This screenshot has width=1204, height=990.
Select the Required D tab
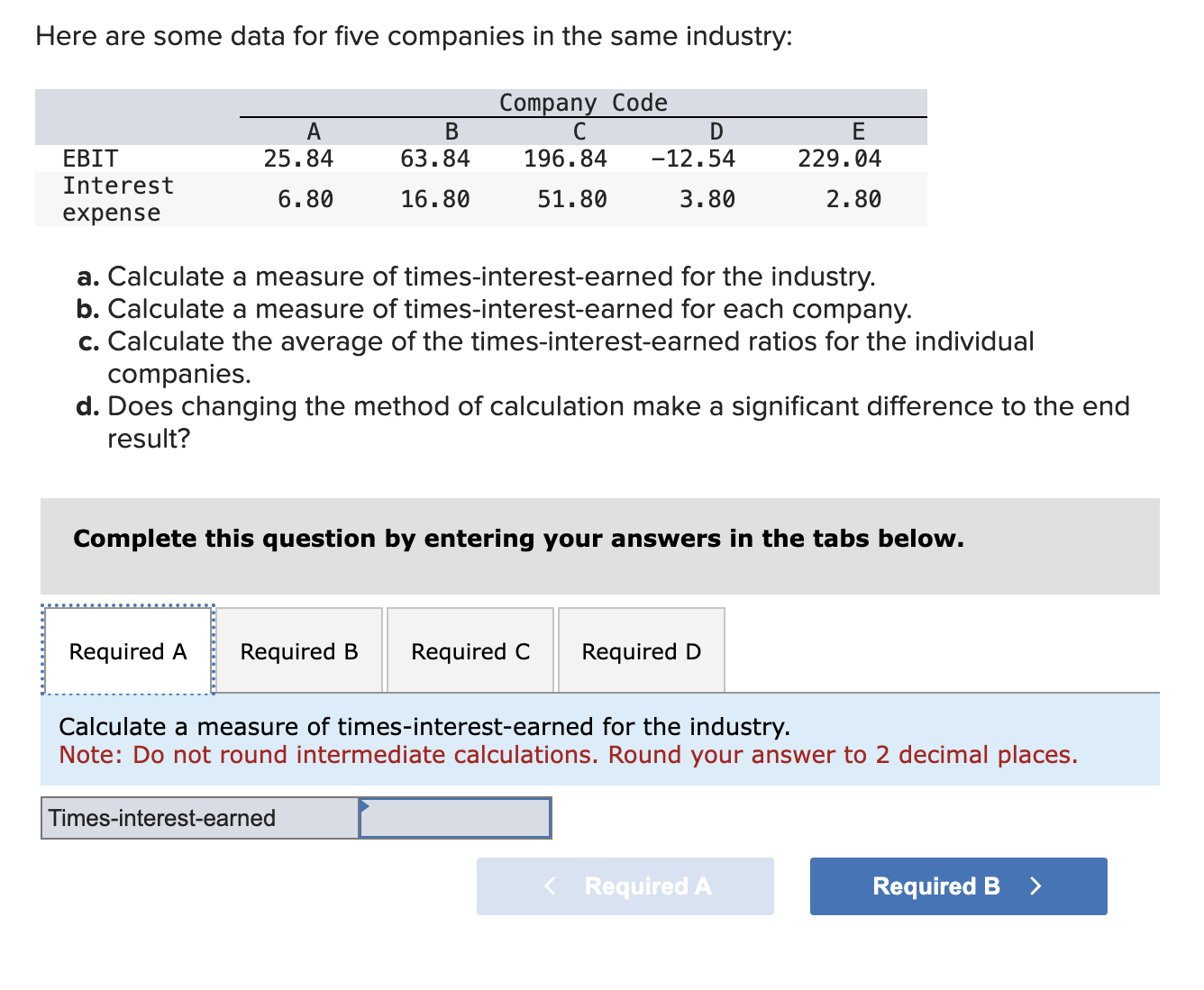(641, 650)
